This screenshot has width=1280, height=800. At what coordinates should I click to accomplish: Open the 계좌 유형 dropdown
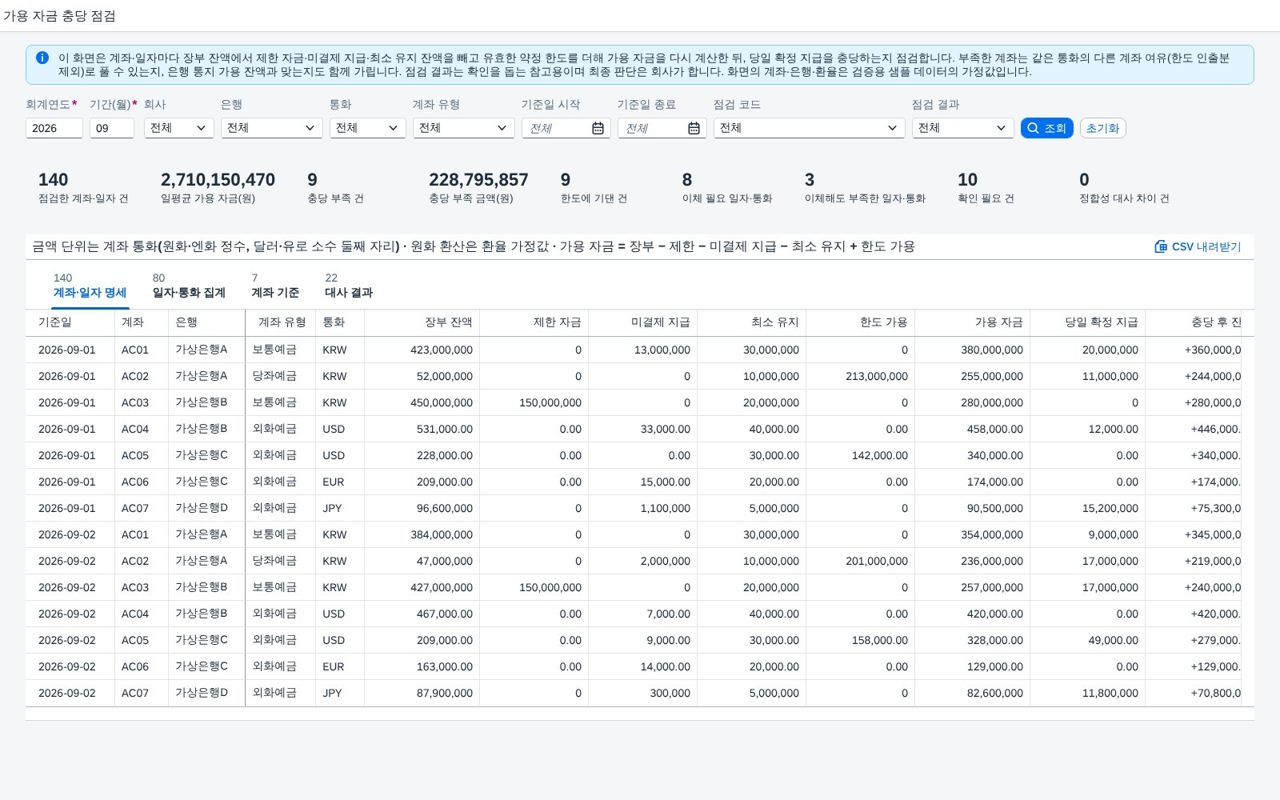(x=463, y=128)
